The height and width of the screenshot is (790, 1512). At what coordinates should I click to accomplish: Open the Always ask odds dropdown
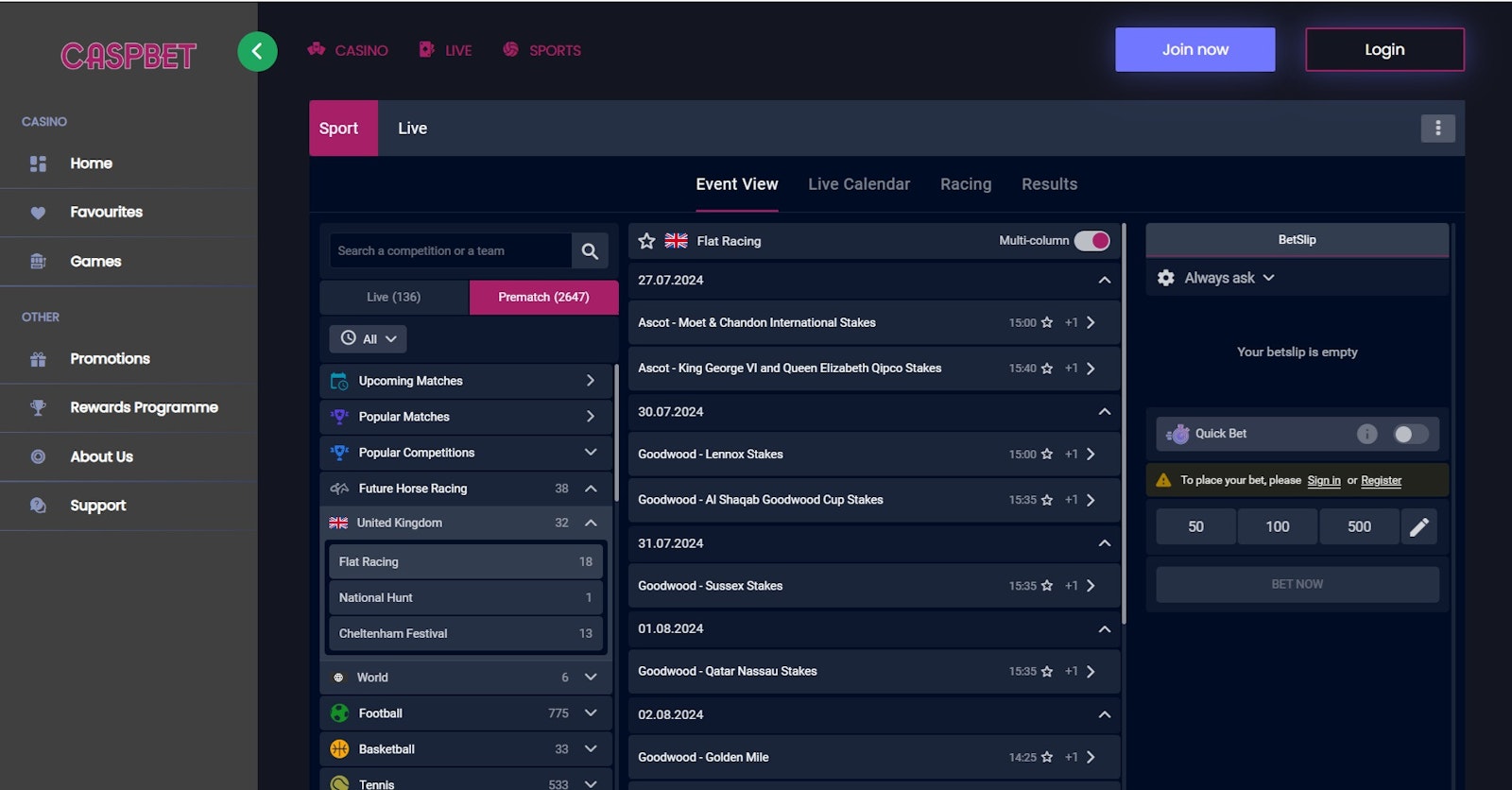[x=1228, y=278]
